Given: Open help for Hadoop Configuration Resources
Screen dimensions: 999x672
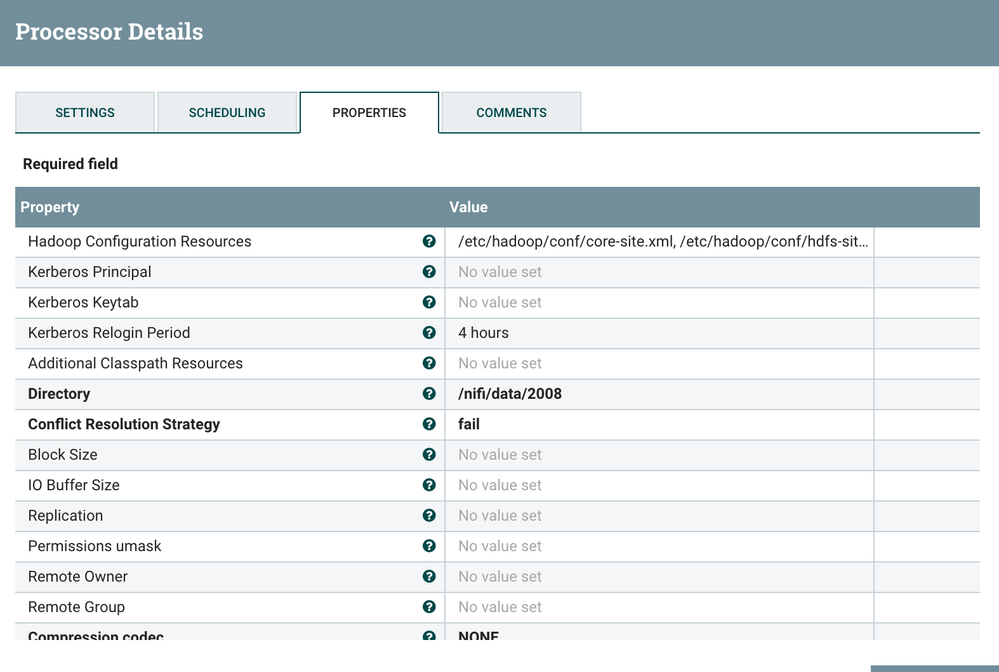Looking at the screenshot, I should (x=429, y=241).
